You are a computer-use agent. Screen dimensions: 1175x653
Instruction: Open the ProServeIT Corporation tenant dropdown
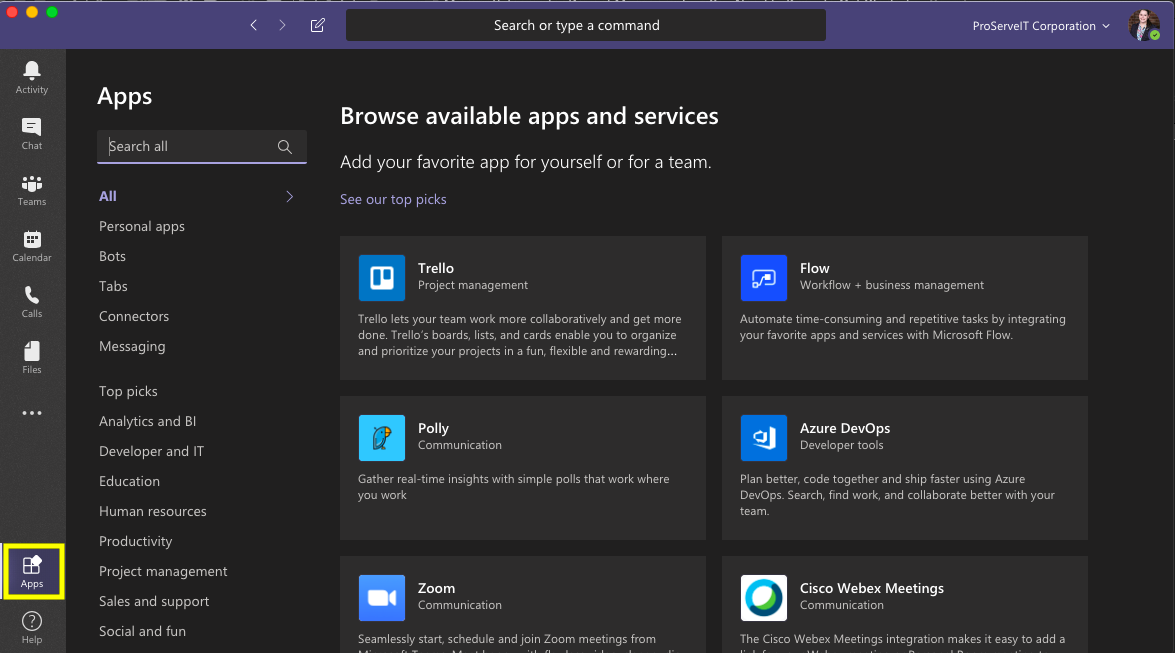click(x=1040, y=25)
